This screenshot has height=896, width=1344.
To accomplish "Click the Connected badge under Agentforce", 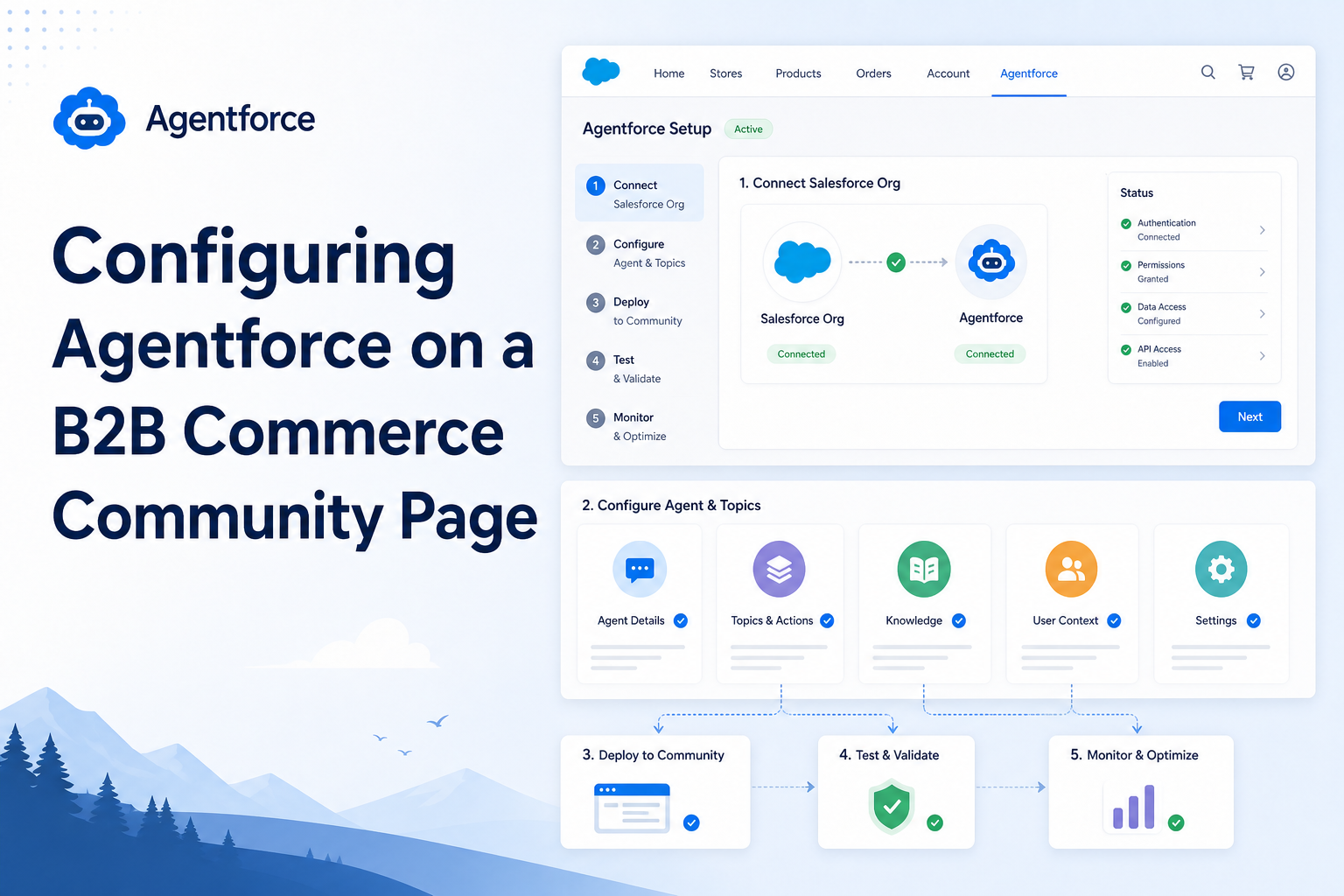I will (x=990, y=354).
